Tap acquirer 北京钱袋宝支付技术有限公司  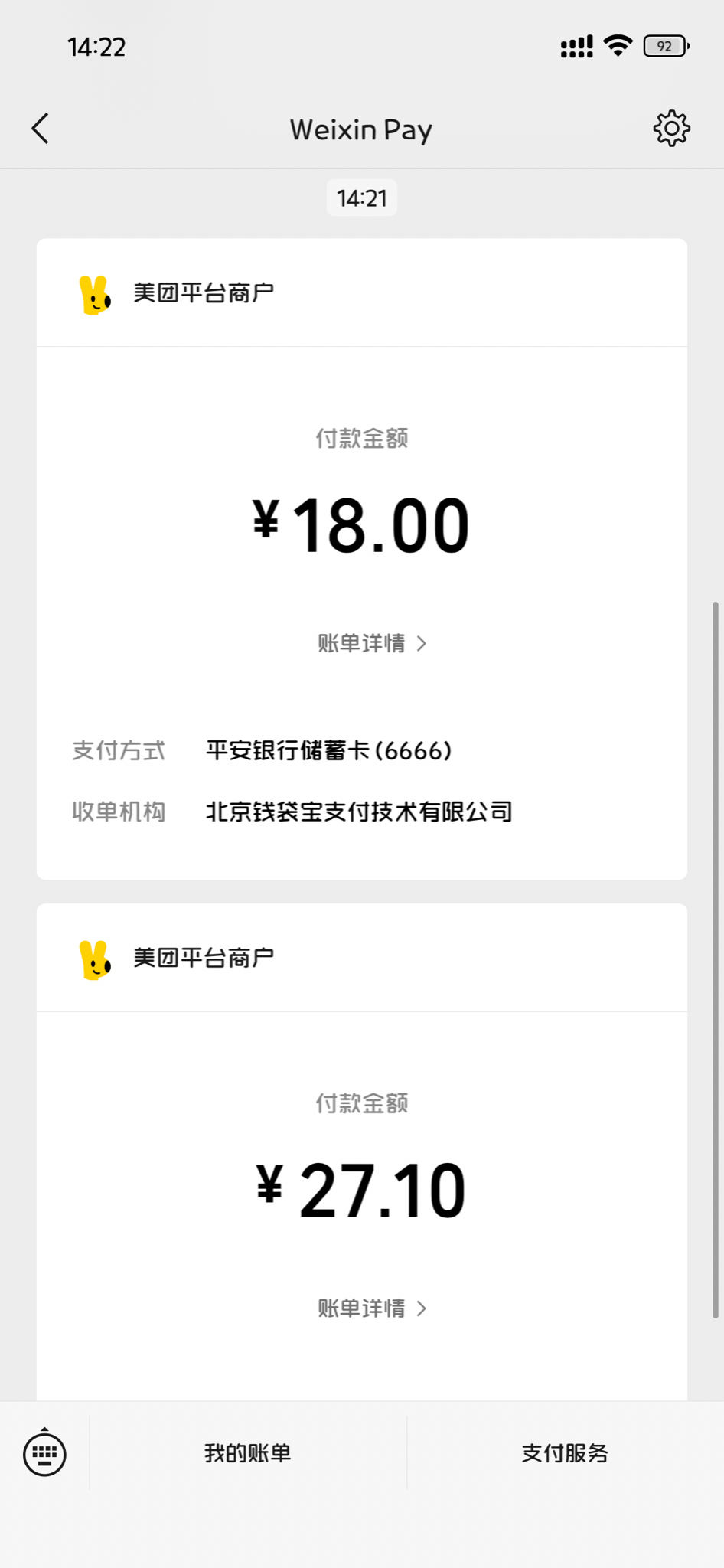pos(359,812)
